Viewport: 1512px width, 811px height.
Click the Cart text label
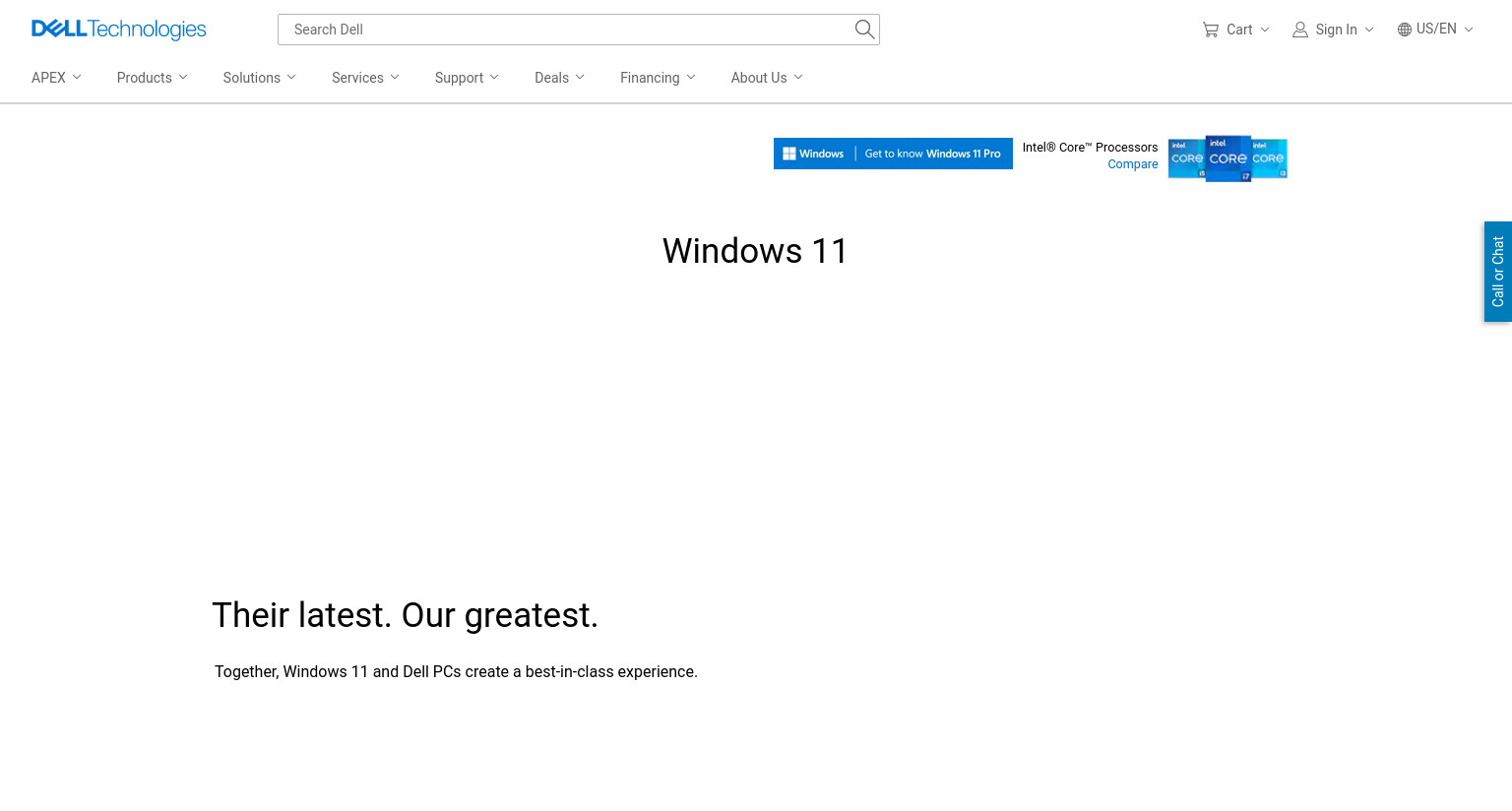tap(1239, 30)
